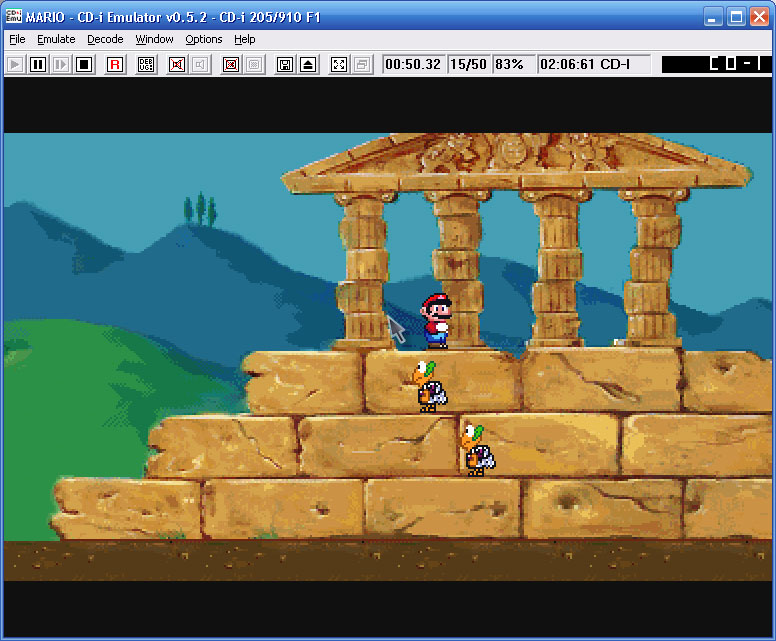This screenshot has width=776, height=641.
Task: Open the Decode menu
Action: pyautogui.click(x=105, y=39)
